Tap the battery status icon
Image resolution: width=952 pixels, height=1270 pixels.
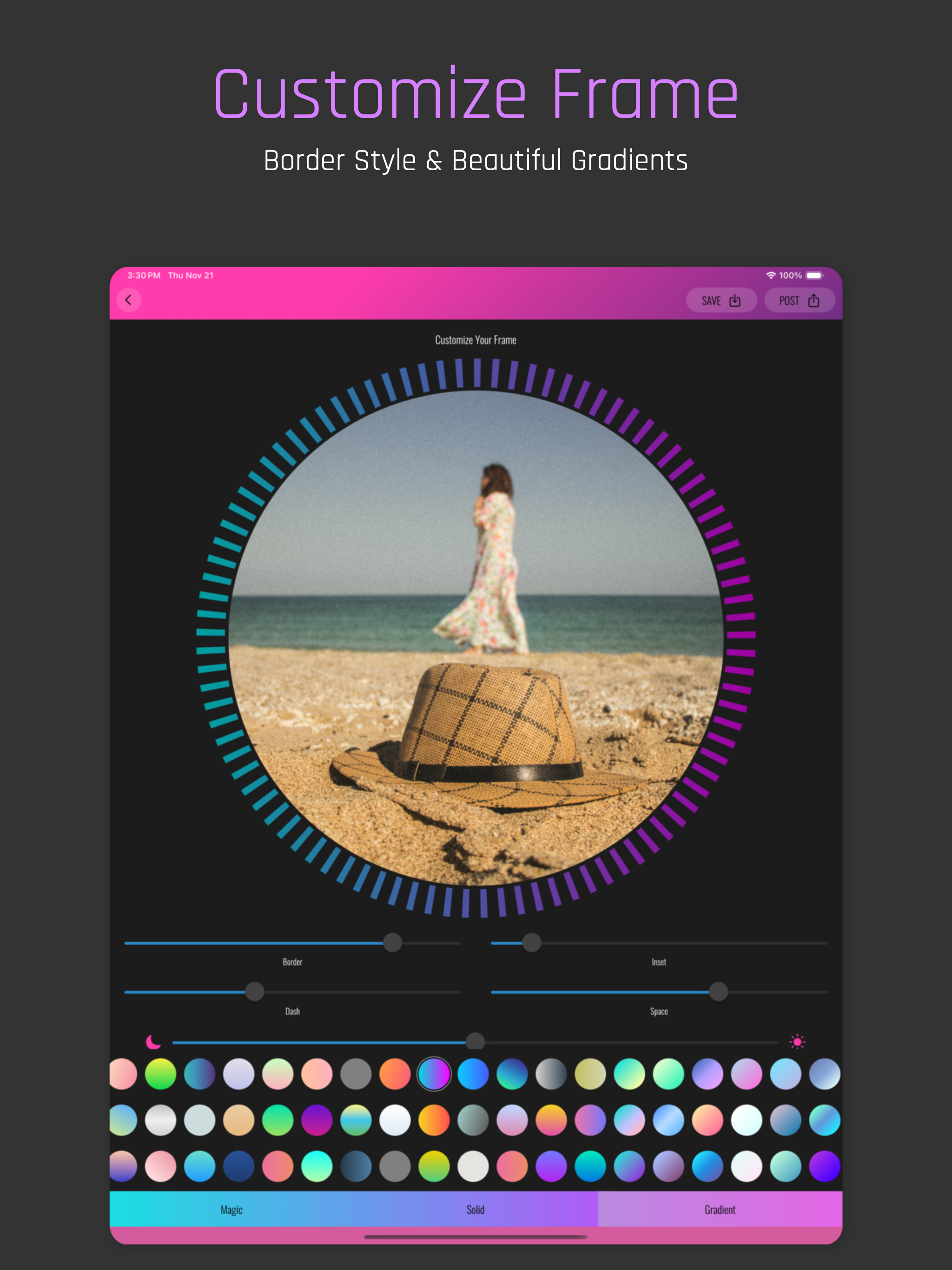pos(814,276)
